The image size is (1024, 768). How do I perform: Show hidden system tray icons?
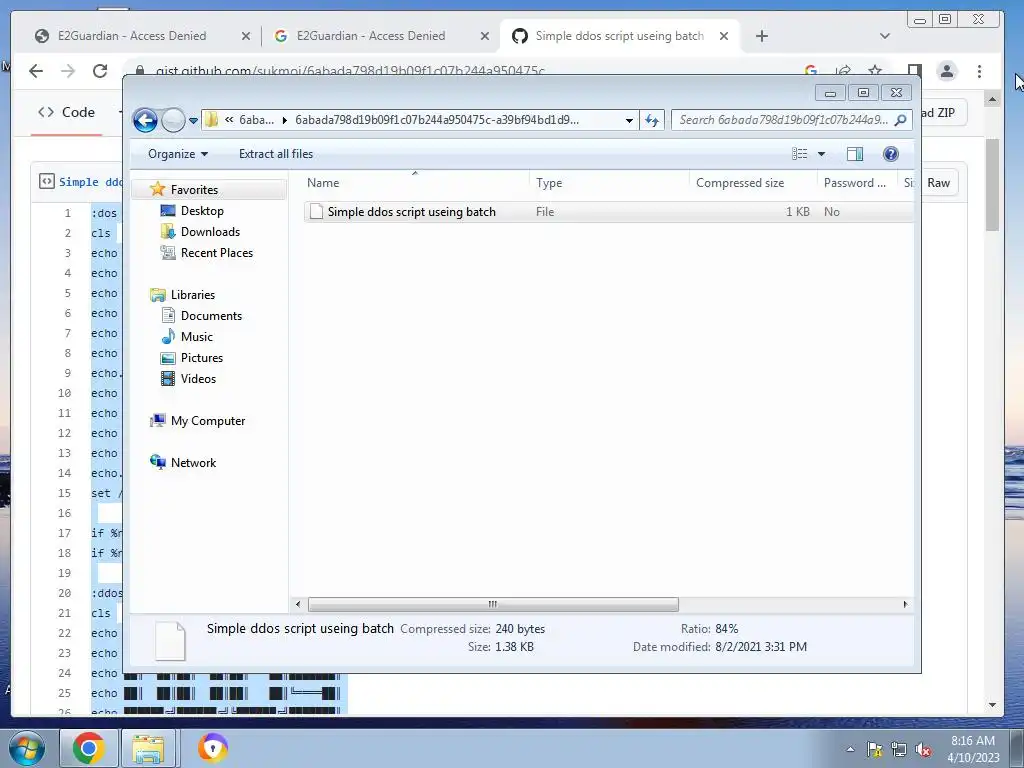(x=850, y=750)
